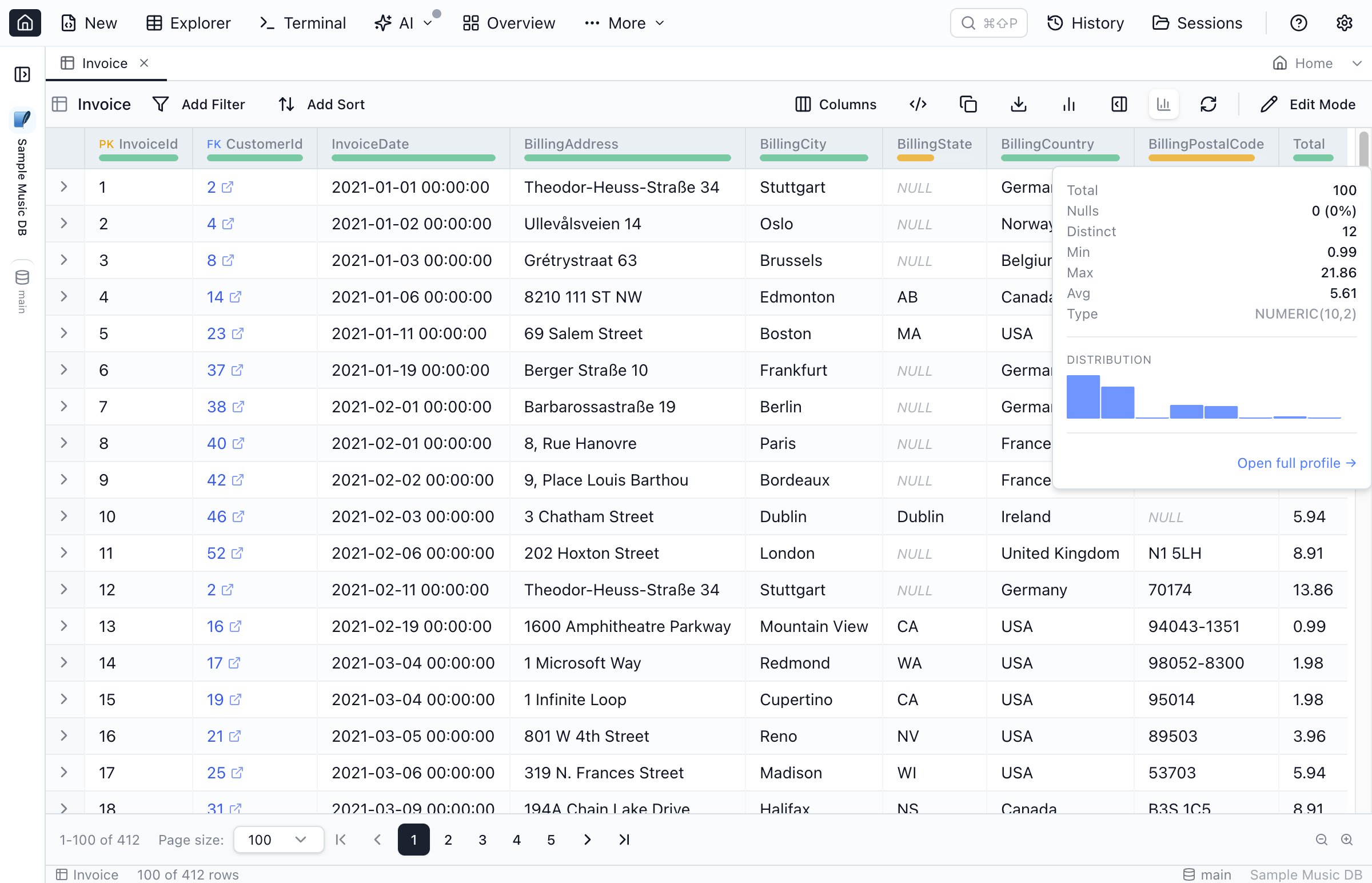Viewport: 1372px width, 883px height.
Task: Expand row for invoice 13
Action: click(x=64, y=626)
